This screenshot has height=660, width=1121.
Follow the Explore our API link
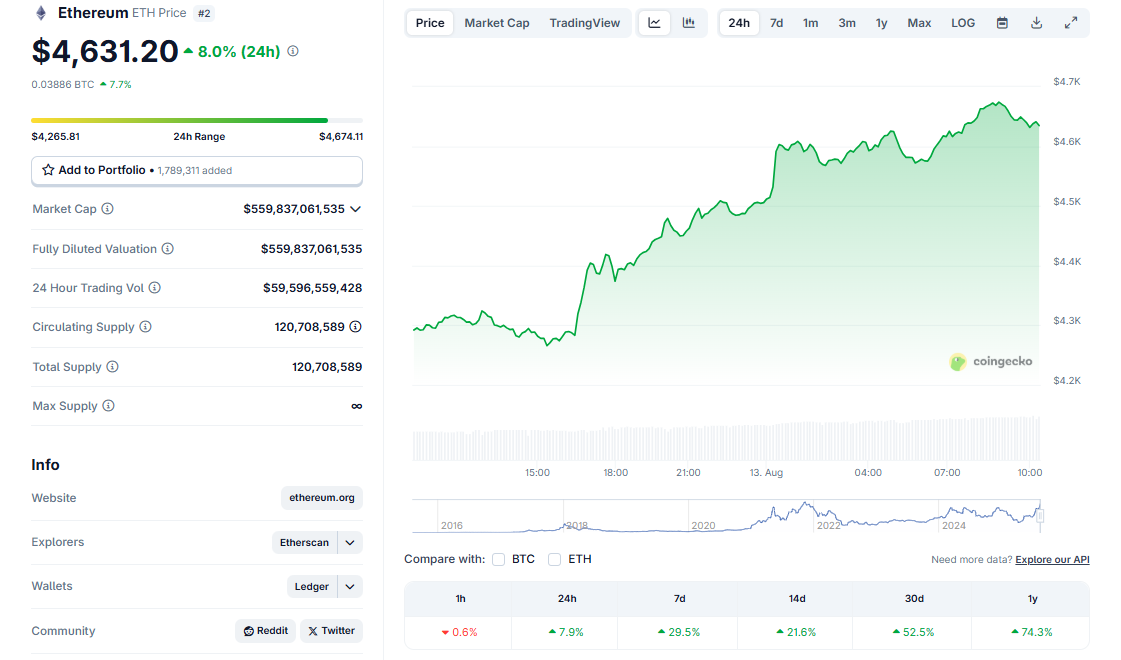1052,559
